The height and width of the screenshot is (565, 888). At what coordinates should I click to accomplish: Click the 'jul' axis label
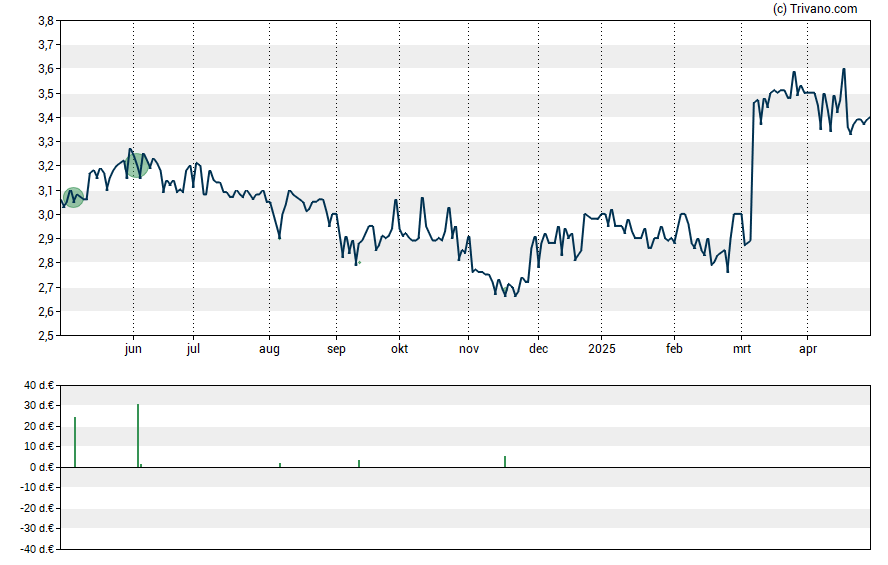tap(193, 349)
